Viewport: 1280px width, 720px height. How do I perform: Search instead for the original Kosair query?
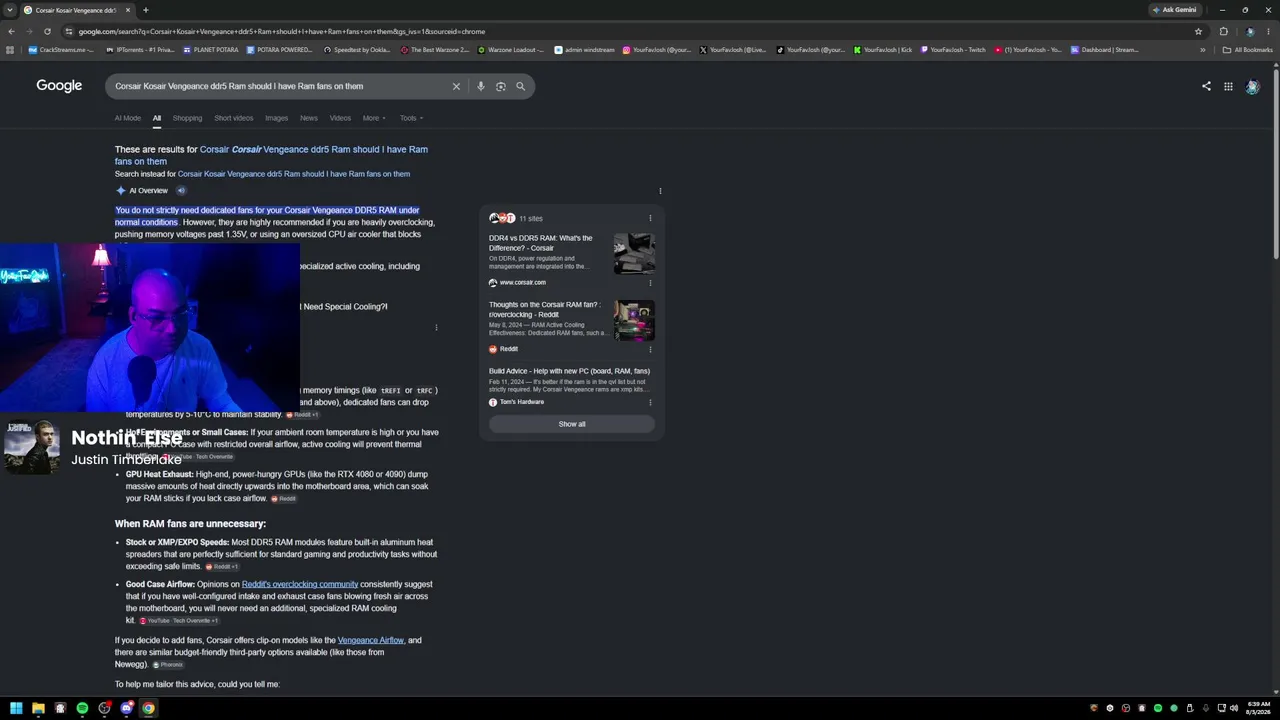click(x=294, y=174)
